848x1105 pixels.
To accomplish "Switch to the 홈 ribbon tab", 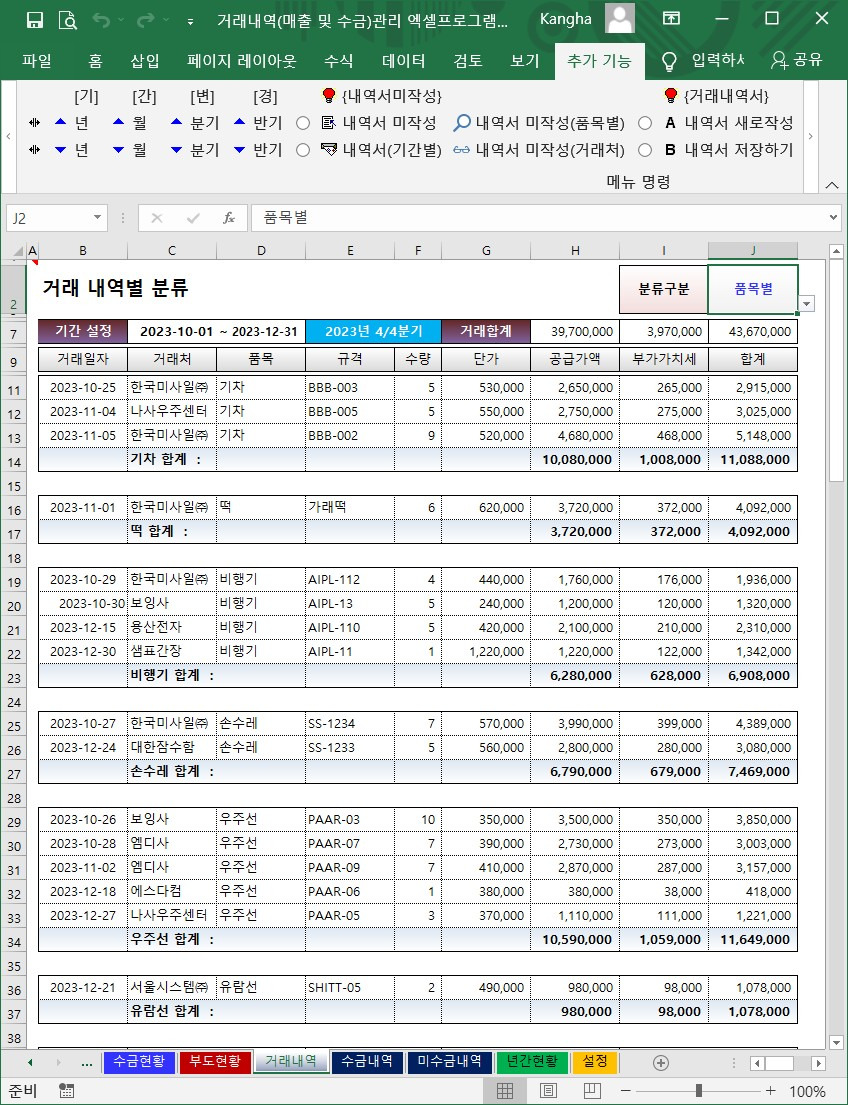I will click(95, 61).
